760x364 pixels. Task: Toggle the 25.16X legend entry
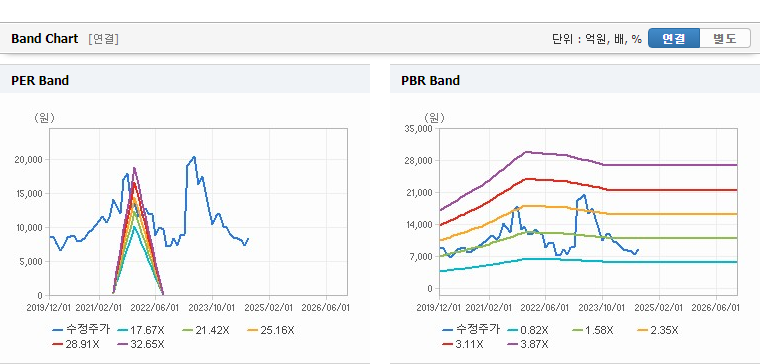(270, 330)
